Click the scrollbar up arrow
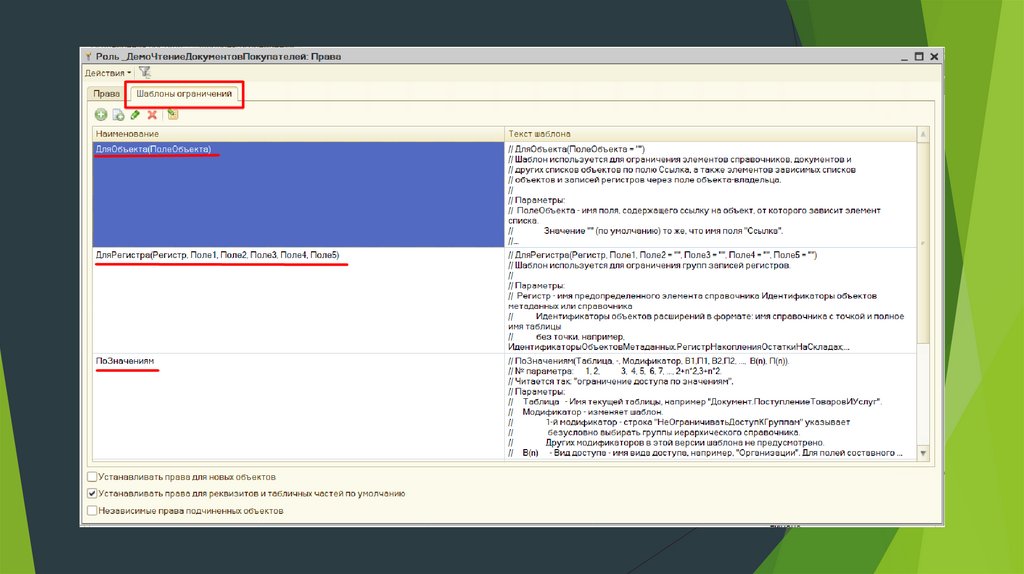This screenshot has width=1024, height=574. [923, 134]
